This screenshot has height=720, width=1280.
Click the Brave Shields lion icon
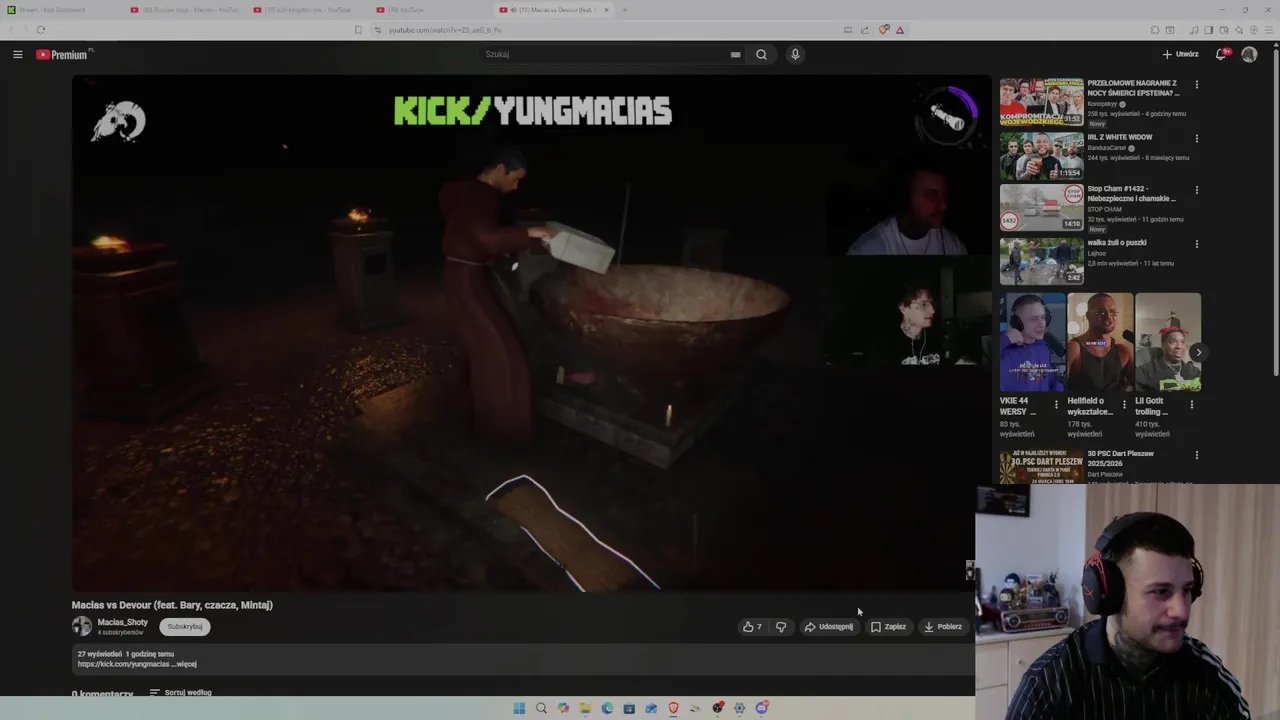coord(883,30)
